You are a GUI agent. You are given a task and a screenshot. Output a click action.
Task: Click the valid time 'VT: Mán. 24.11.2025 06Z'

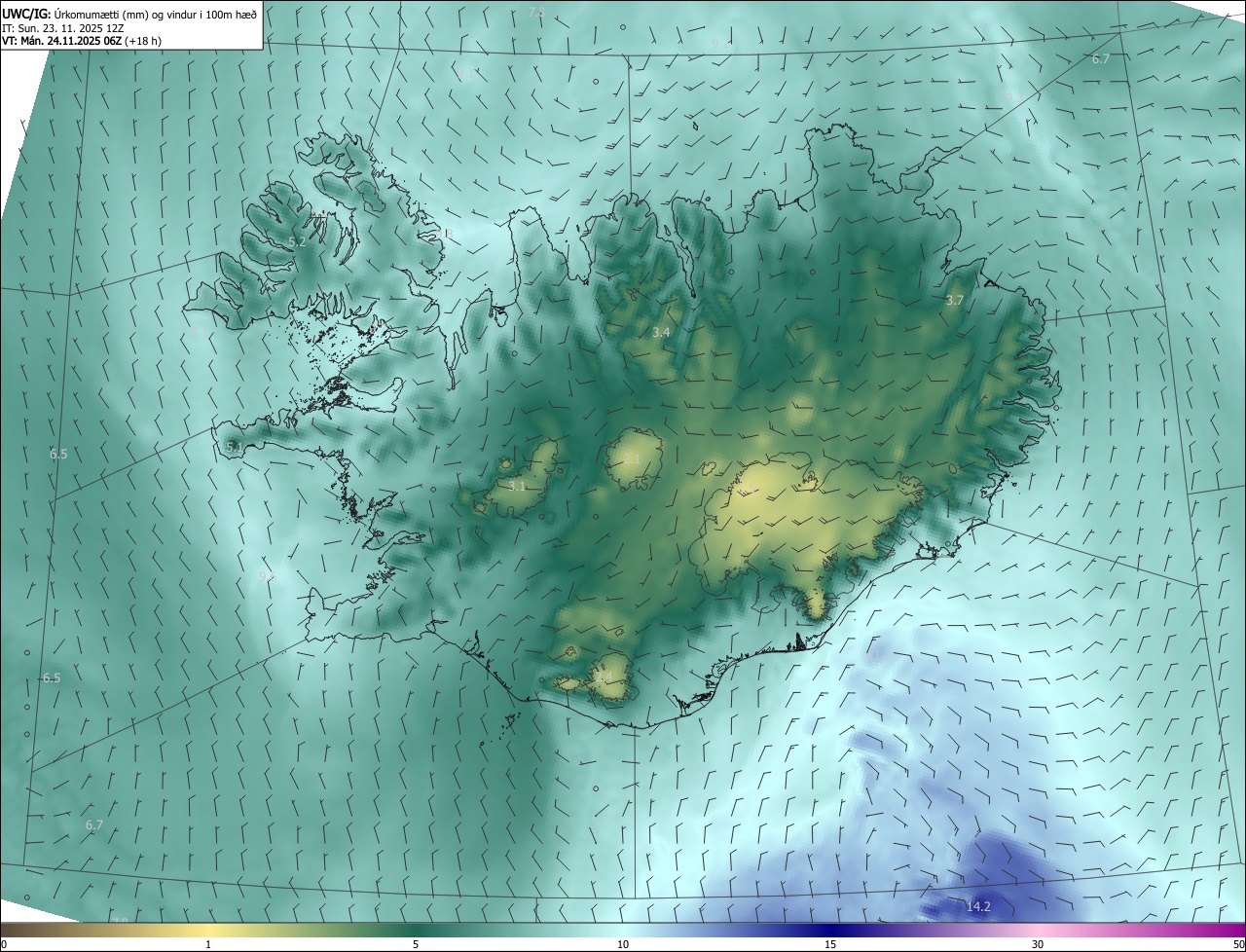point(61,41)
